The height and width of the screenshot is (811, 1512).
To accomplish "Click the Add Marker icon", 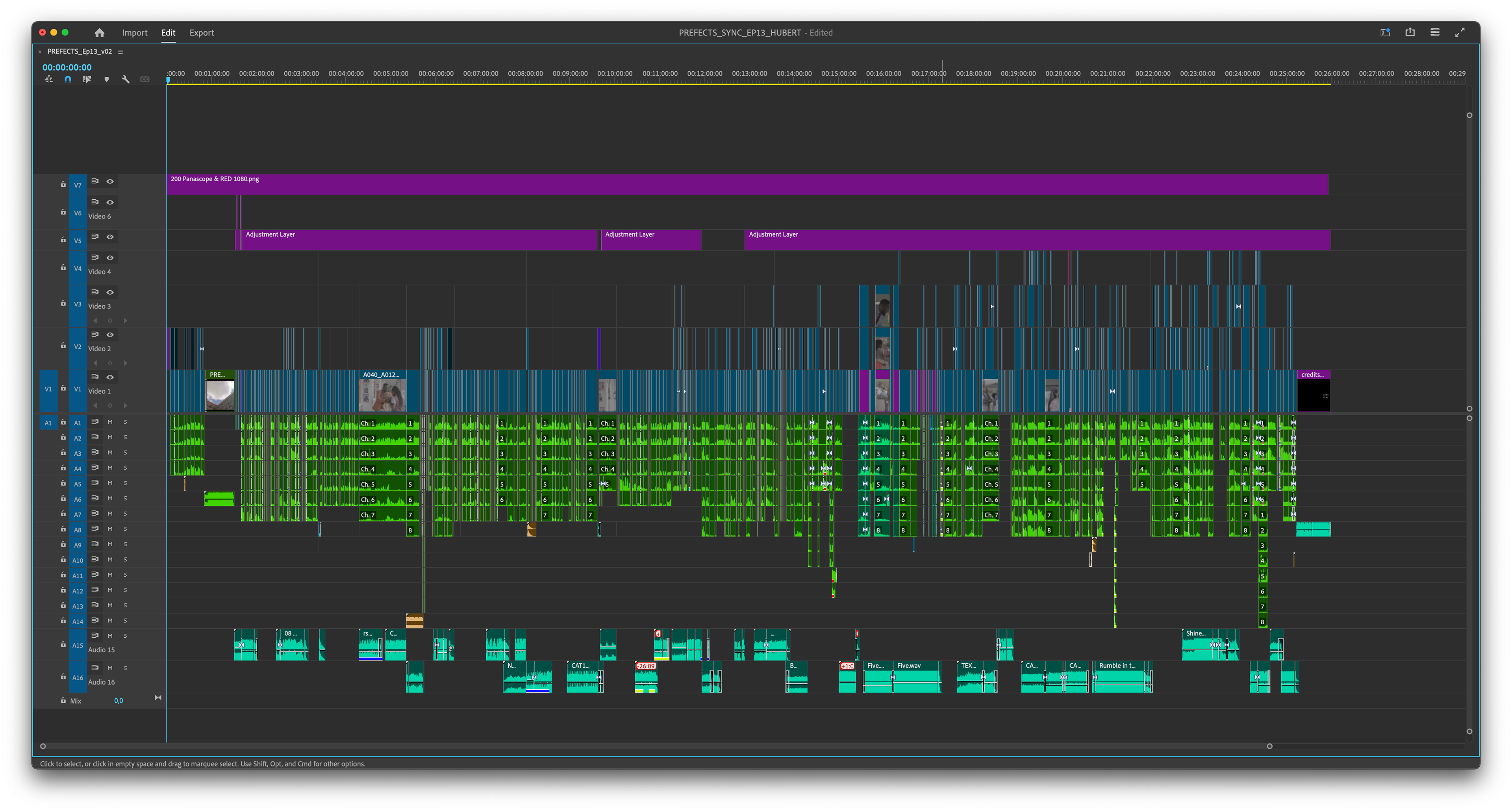I will point(106,79).
